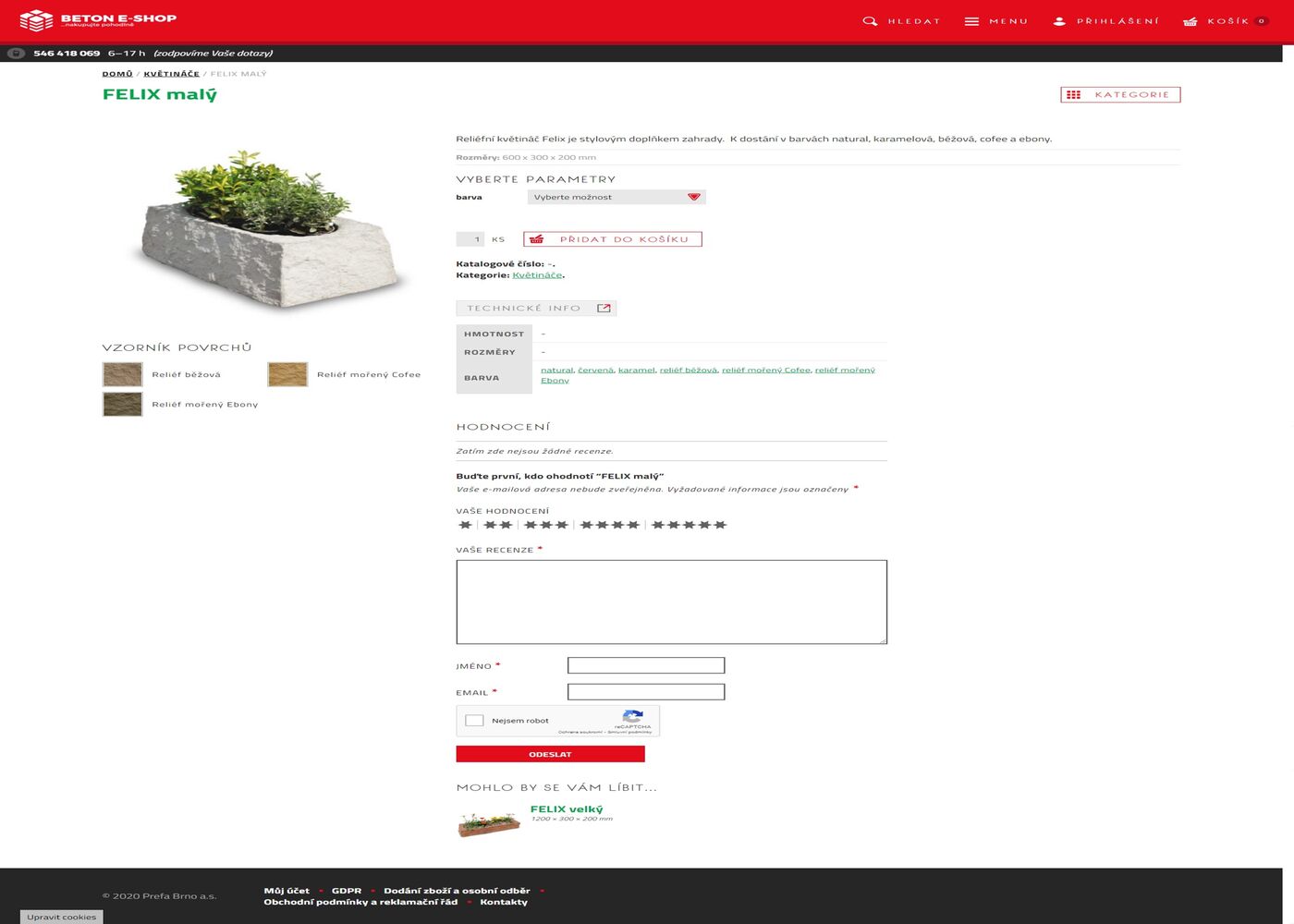The image size is (1294, 924).
Task: Rate three stars
Action: click(x=545, y=525)
